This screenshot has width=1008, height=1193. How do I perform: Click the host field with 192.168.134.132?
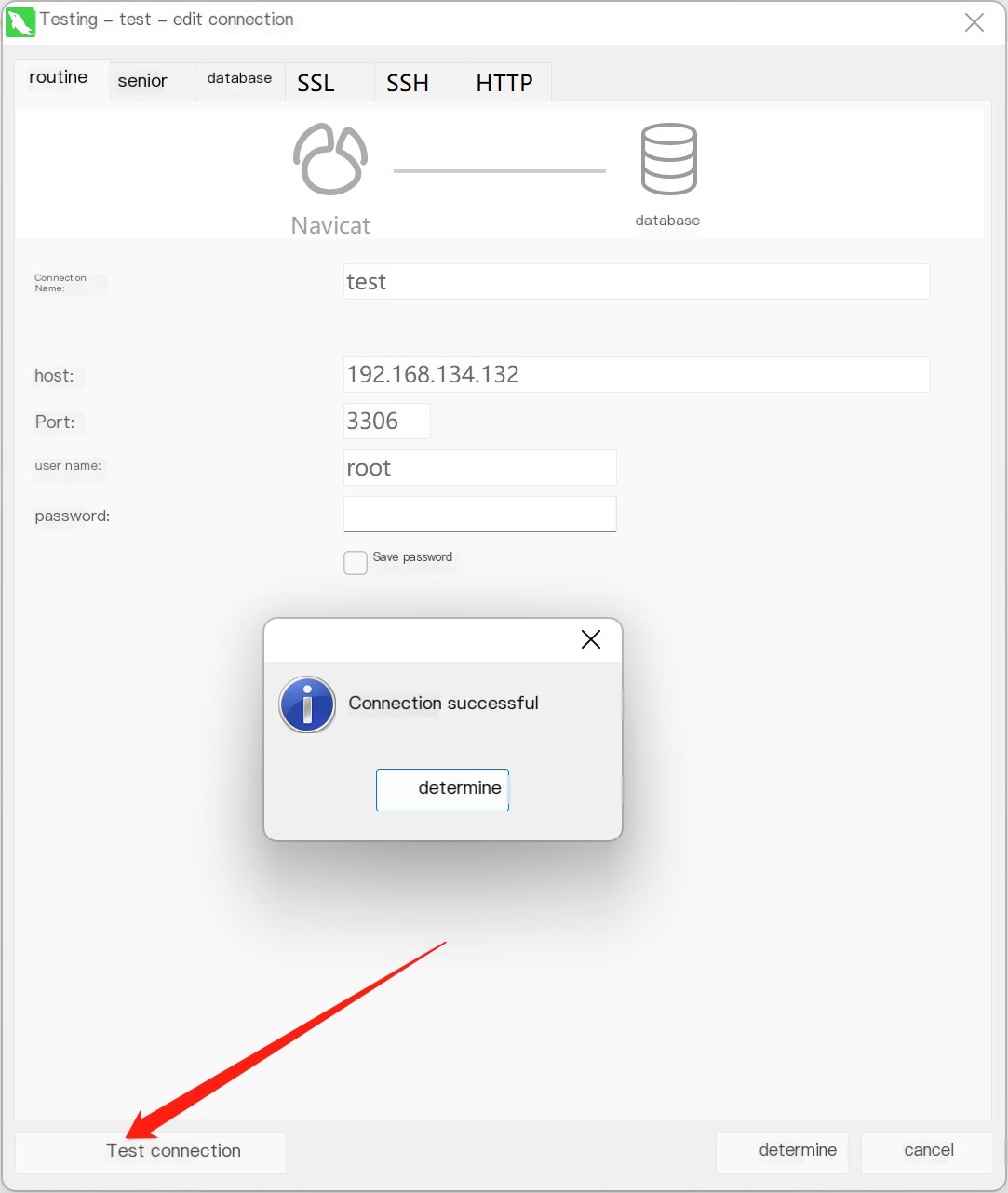pos(637,374)
